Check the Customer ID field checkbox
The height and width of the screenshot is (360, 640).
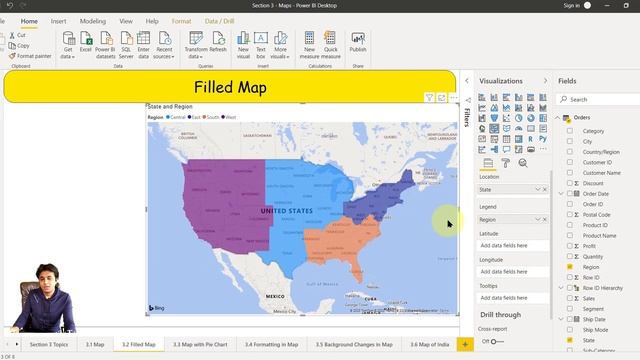(x=570, y=162)
